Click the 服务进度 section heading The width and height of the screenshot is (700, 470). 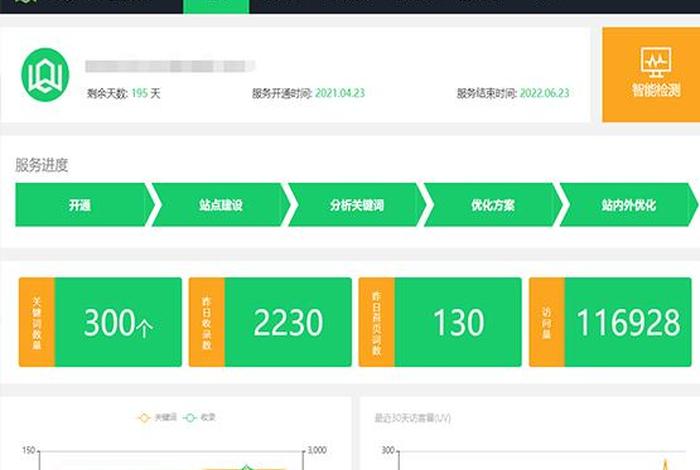coord(42,165)
